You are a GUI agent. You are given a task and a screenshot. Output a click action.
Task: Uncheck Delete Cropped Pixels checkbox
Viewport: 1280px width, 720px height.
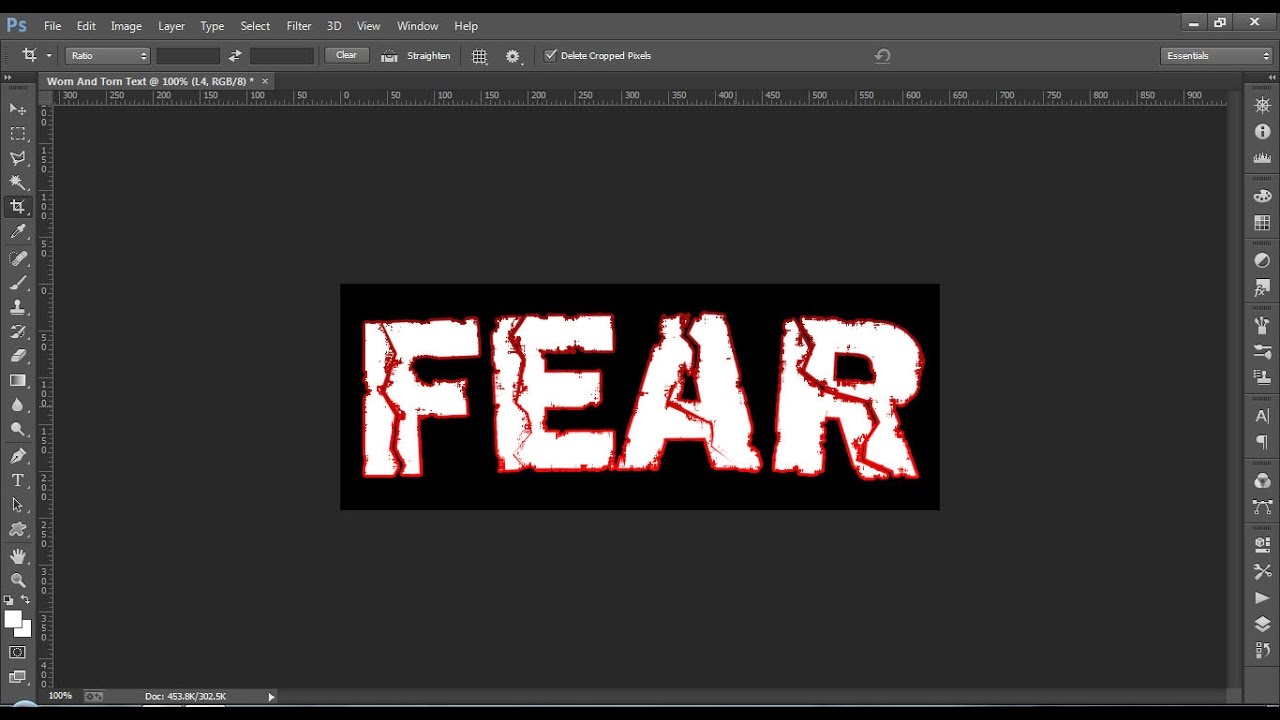coord(550,56)
